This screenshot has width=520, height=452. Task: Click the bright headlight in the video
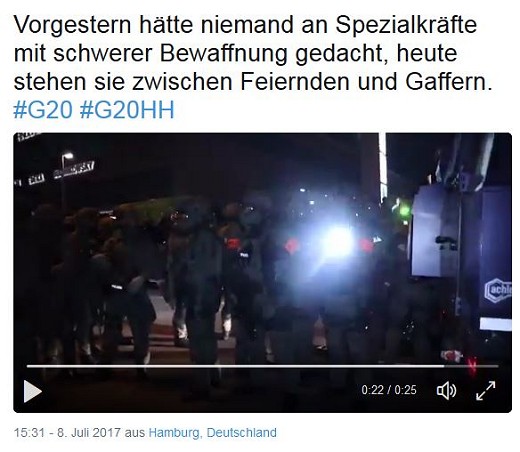click(336, 241)
